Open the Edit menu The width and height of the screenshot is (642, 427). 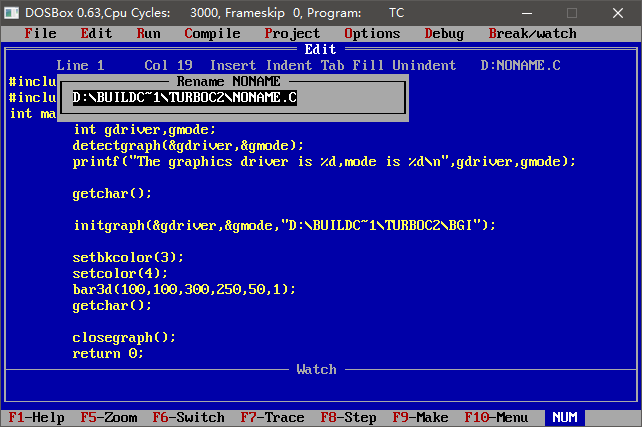pyautogui.click(x=96, y=33)
